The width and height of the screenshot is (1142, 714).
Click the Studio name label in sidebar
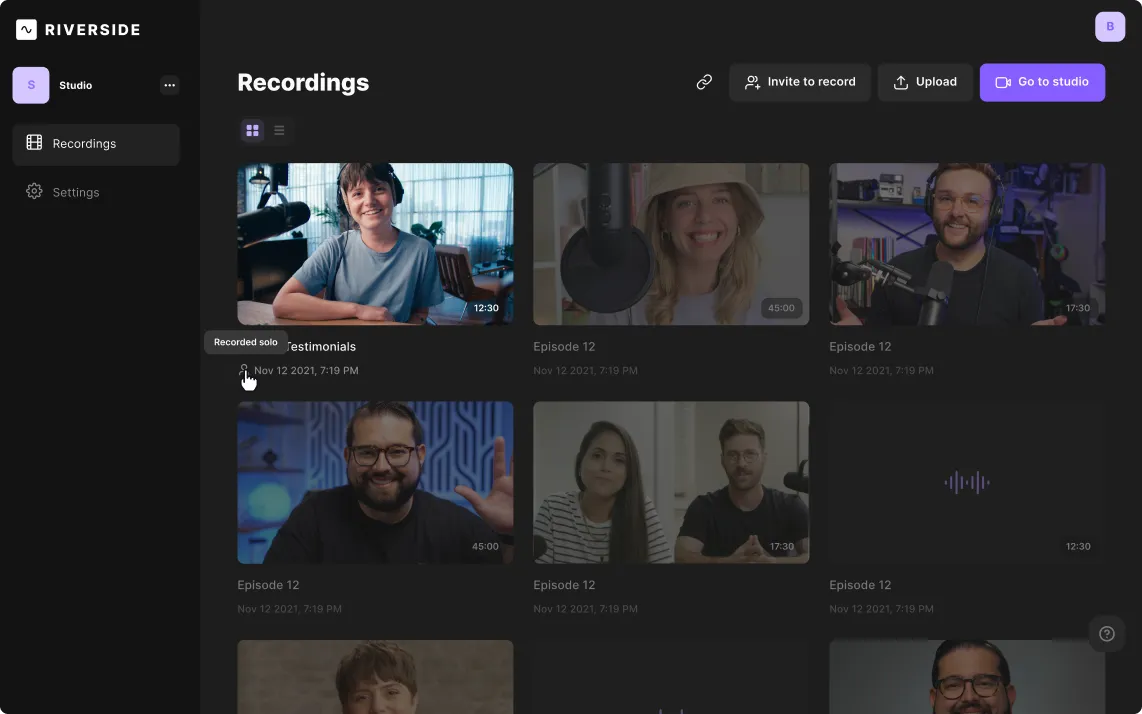click(76, 85)
